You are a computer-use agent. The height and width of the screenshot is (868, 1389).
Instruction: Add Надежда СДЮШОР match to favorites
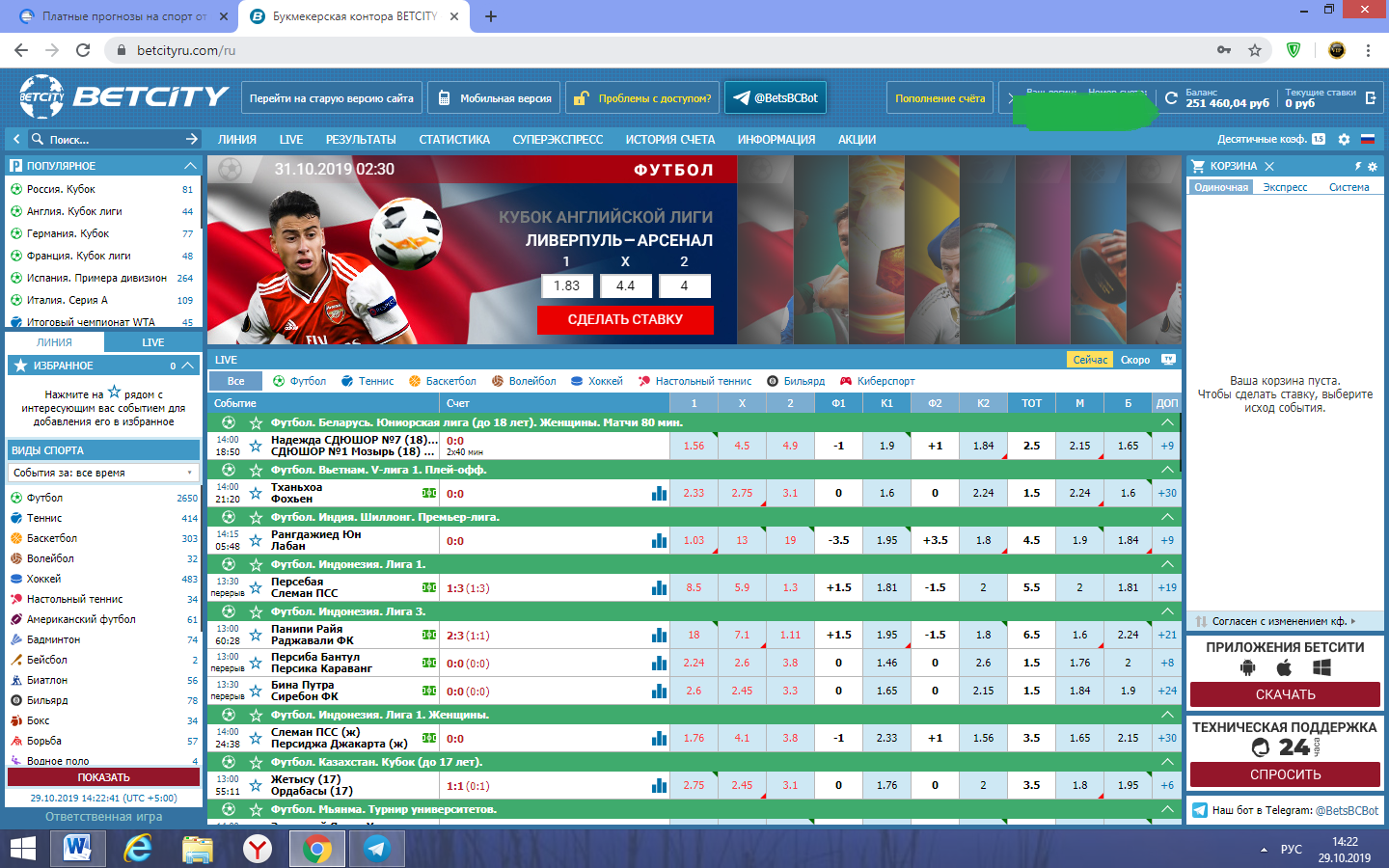point(256,446)
